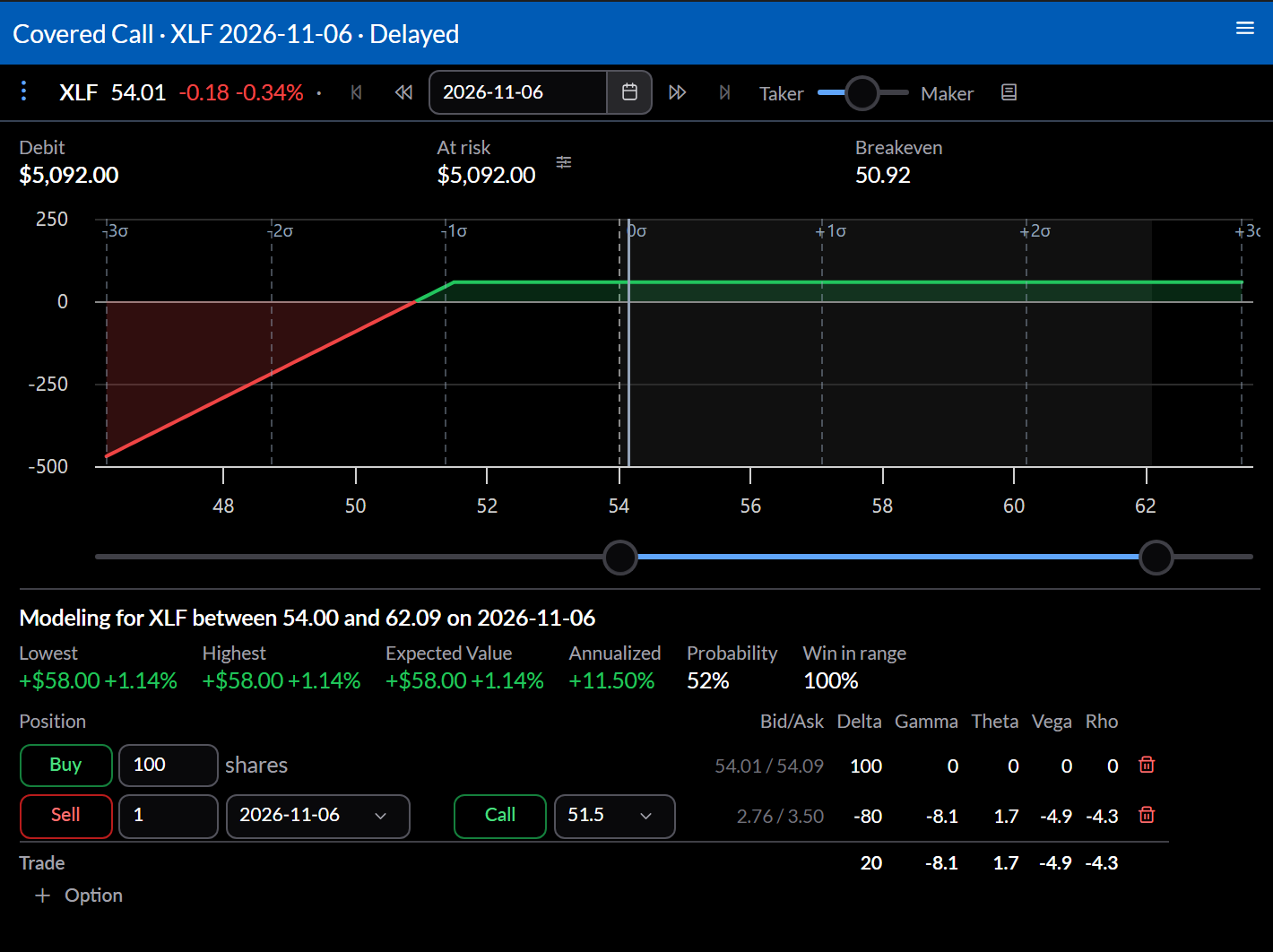Click the Taker label
Screen dimensions: 1273x952
pyautogui.click(x=782, y=93)
